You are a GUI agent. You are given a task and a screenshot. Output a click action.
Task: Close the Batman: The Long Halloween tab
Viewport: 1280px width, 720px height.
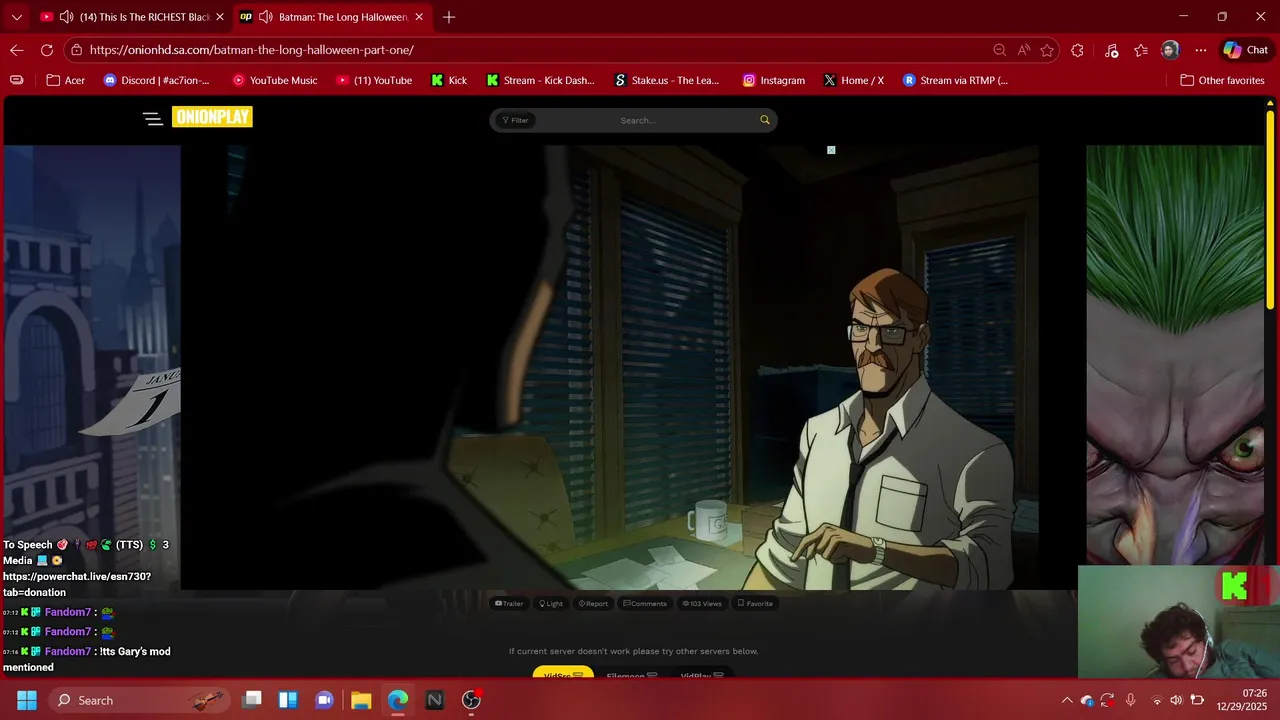click(419, 17)
